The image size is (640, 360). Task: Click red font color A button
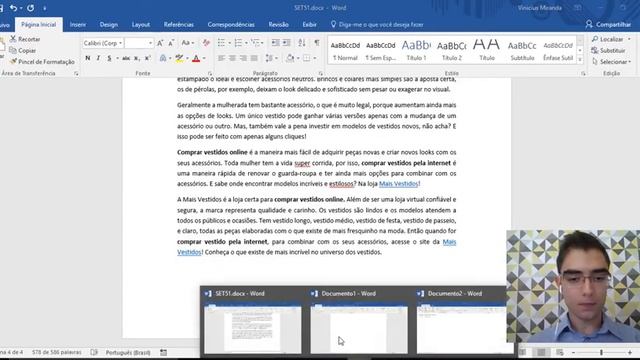(196, 58)
